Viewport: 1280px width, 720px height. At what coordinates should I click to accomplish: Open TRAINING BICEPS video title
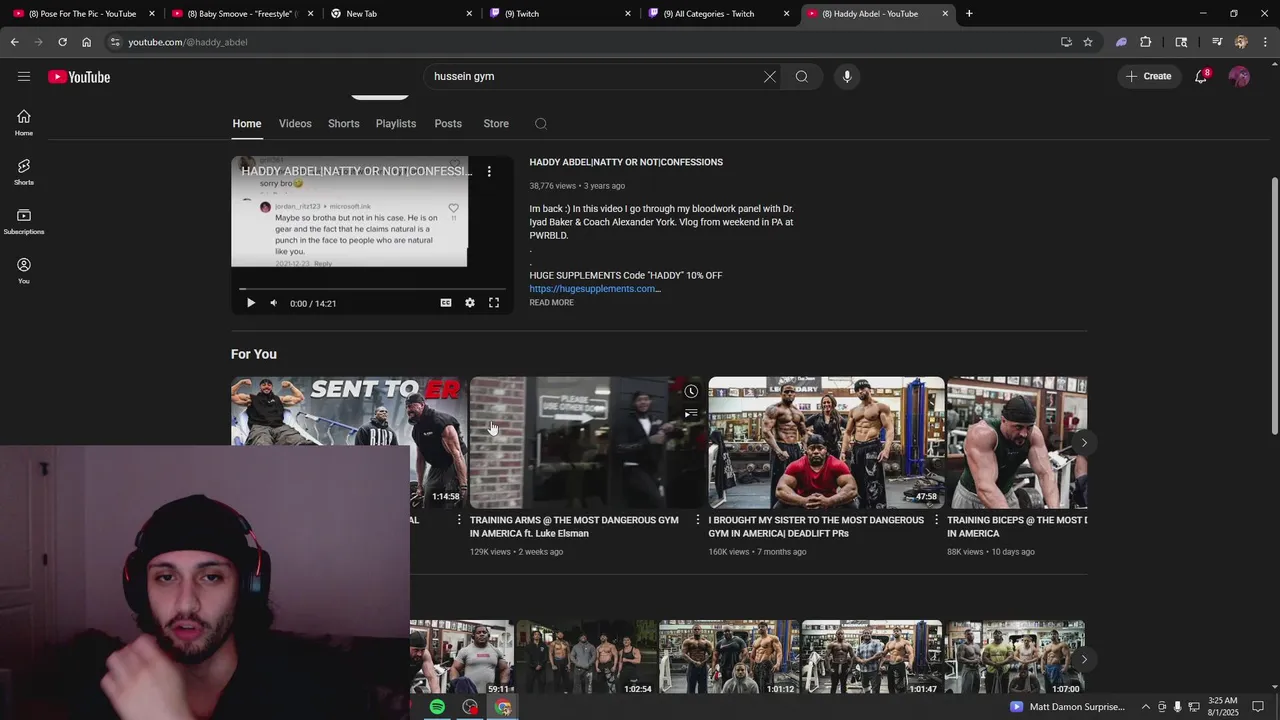coord(1017,527)
